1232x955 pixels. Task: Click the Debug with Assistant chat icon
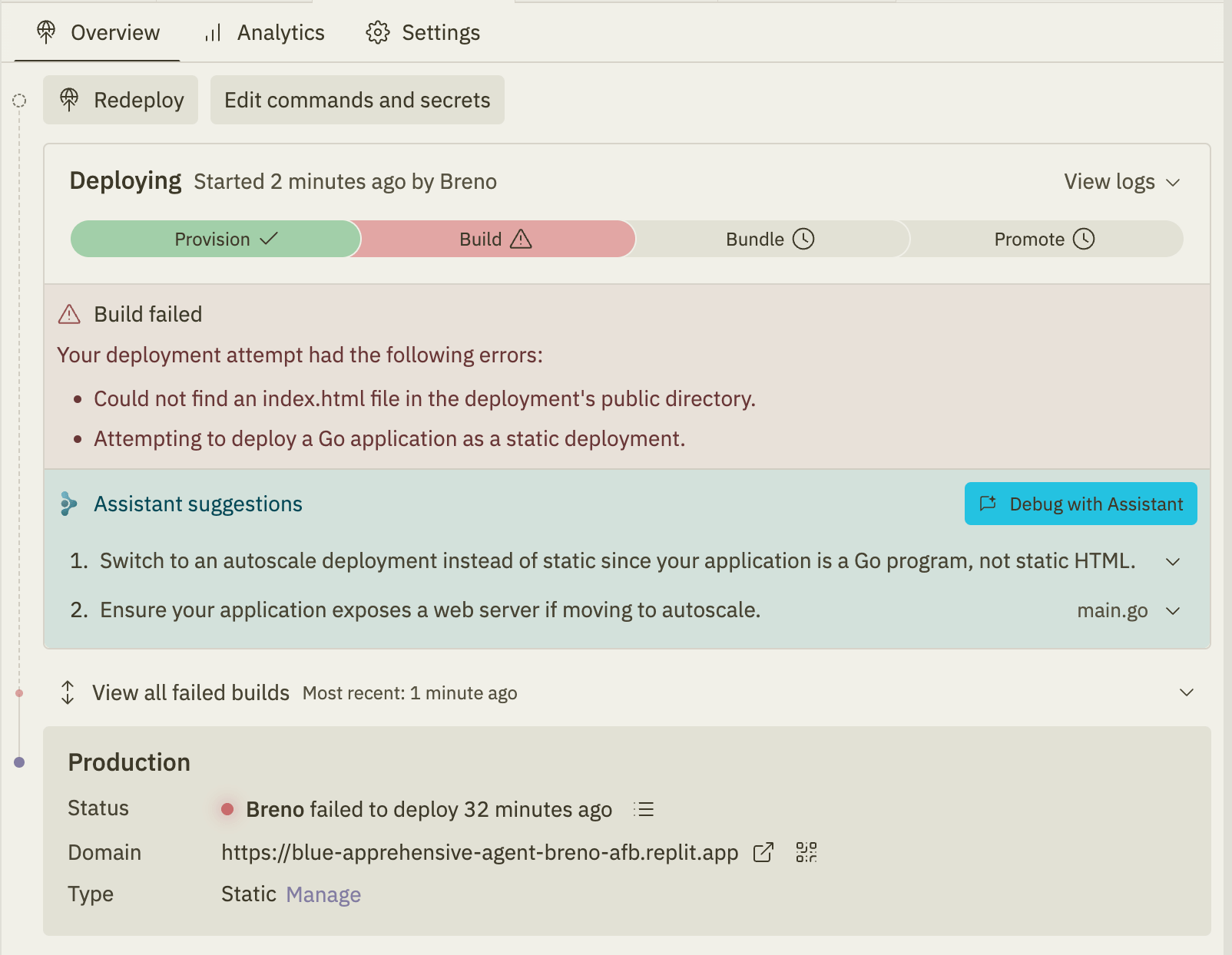tap(988, 504)
